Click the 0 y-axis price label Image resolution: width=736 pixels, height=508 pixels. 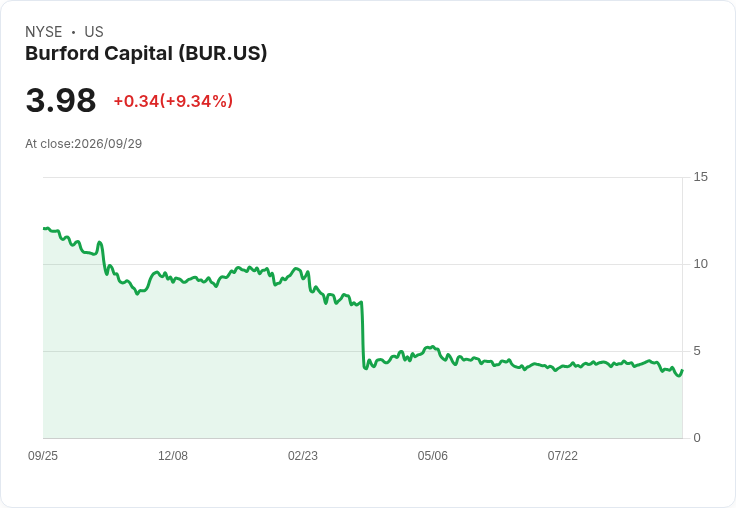[697, 438]
